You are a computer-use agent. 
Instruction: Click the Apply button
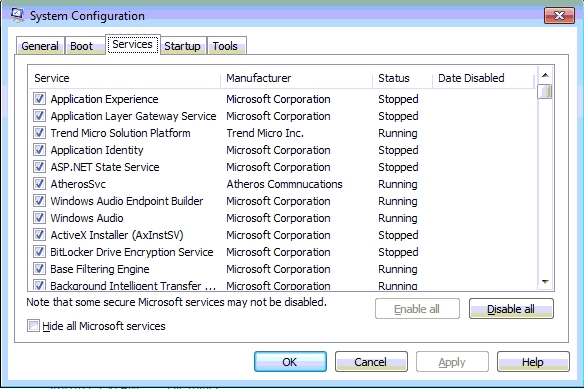coord(452,362)
